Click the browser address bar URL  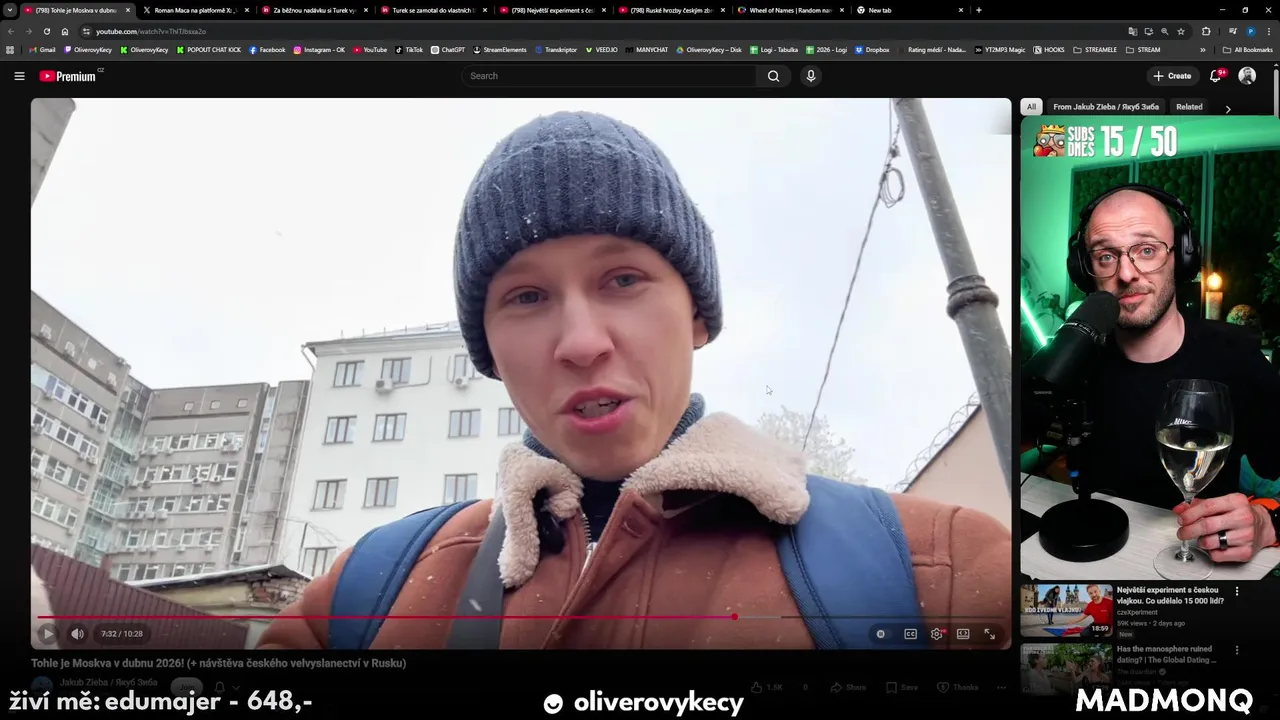[151, 32]
